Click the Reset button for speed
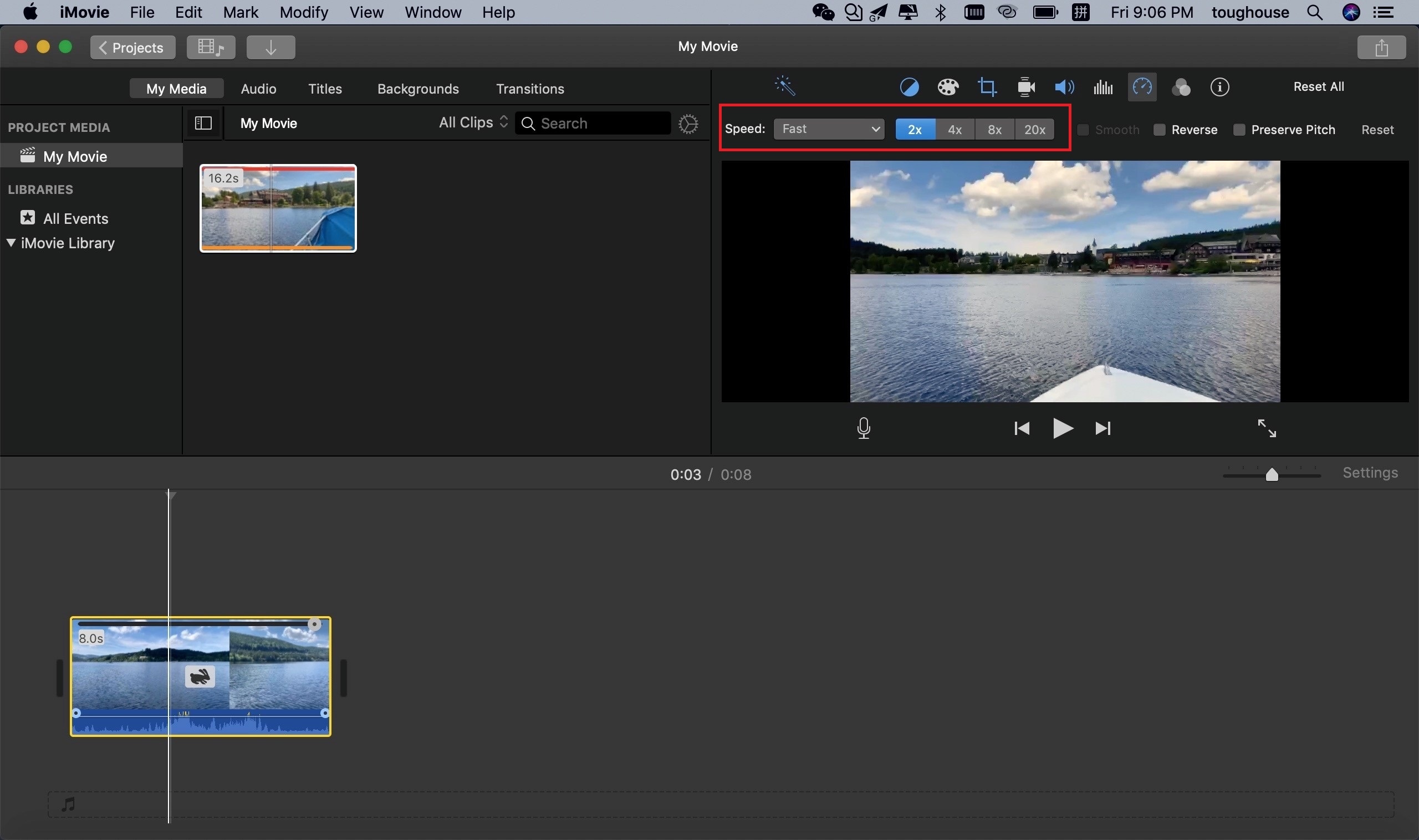This screenshot has width=1419, height=840. 1378,128
